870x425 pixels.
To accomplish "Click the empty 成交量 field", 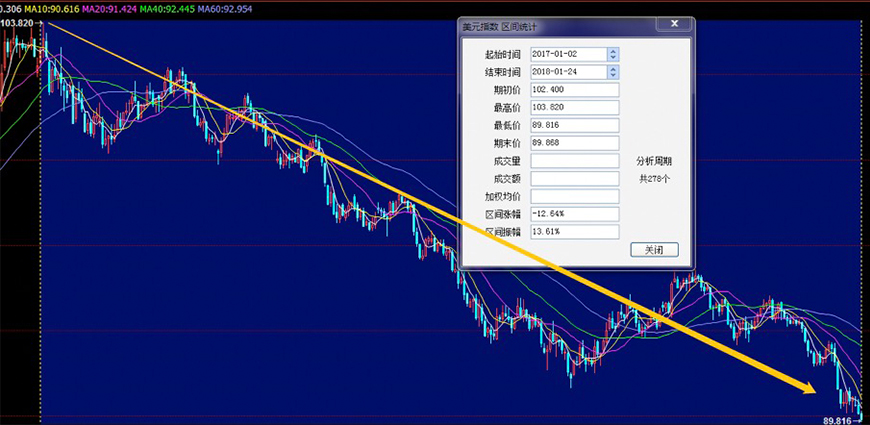I will pos(574,161).
